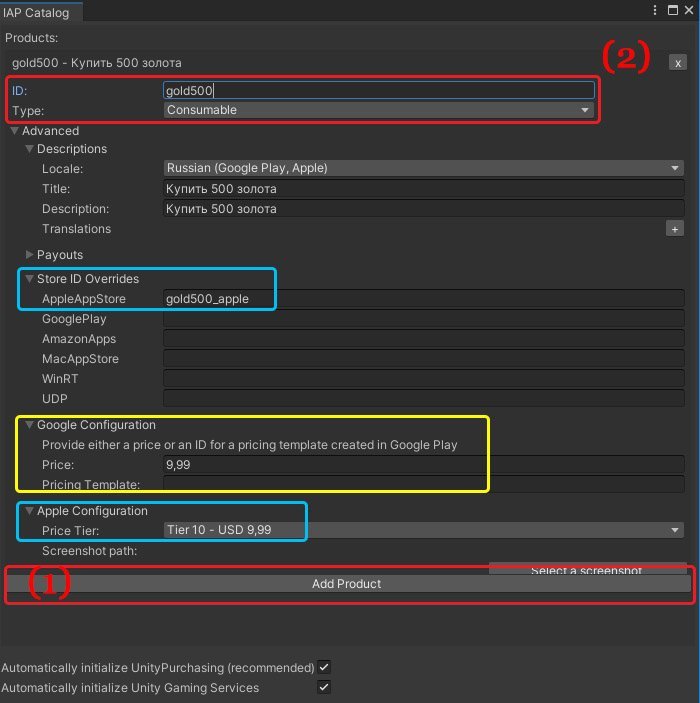700x703 pixels.
Task: Remove the gold500 product with x button
Action: [678, 63]
